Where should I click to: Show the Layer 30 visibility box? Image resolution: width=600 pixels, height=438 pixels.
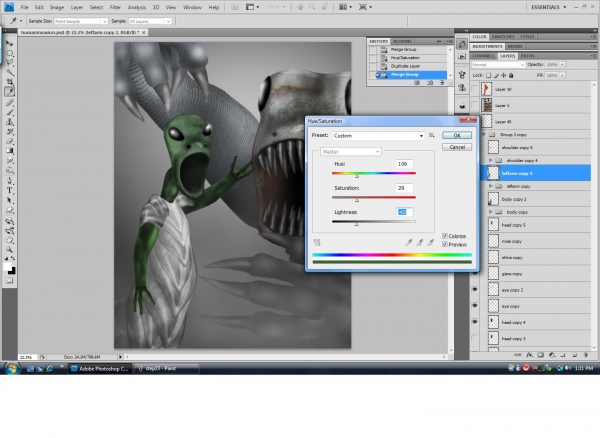click(474, 89)
